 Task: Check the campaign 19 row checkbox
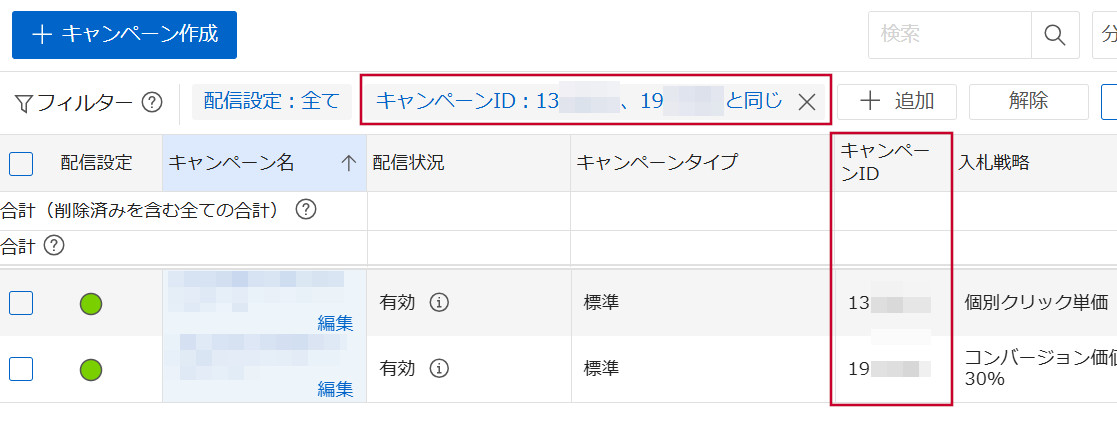[x=21, y=368]
